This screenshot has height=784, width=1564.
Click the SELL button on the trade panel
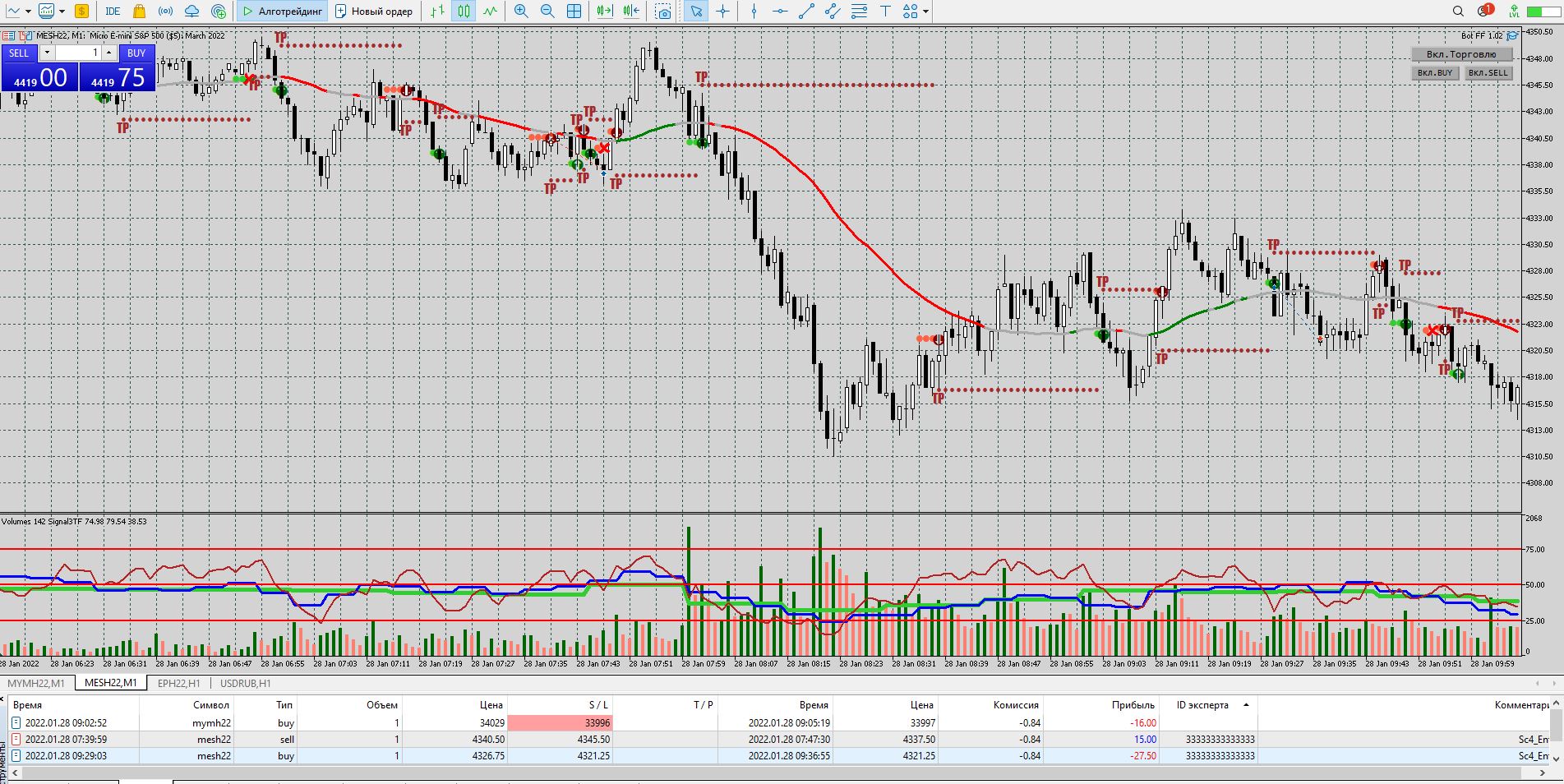coord(19,53)
